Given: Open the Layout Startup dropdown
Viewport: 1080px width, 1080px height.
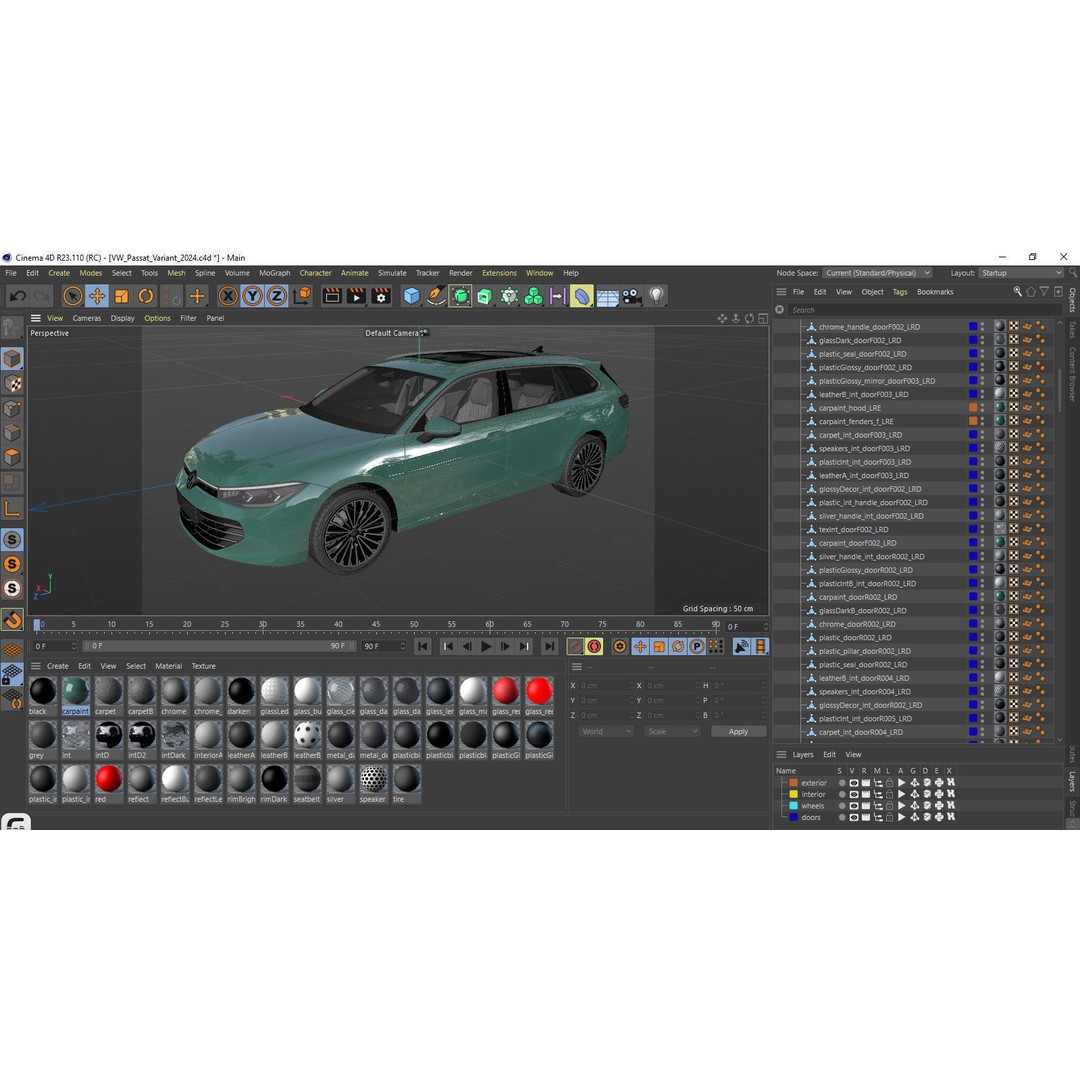Looking at the screenshot, I should (x=1021, y=273).
